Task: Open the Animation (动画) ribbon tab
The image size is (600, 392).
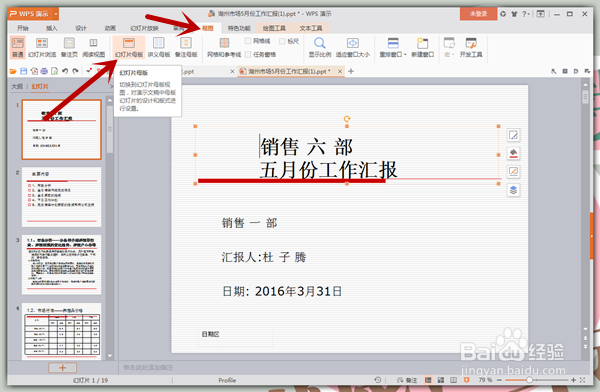Action: click(x=110, y=28)
